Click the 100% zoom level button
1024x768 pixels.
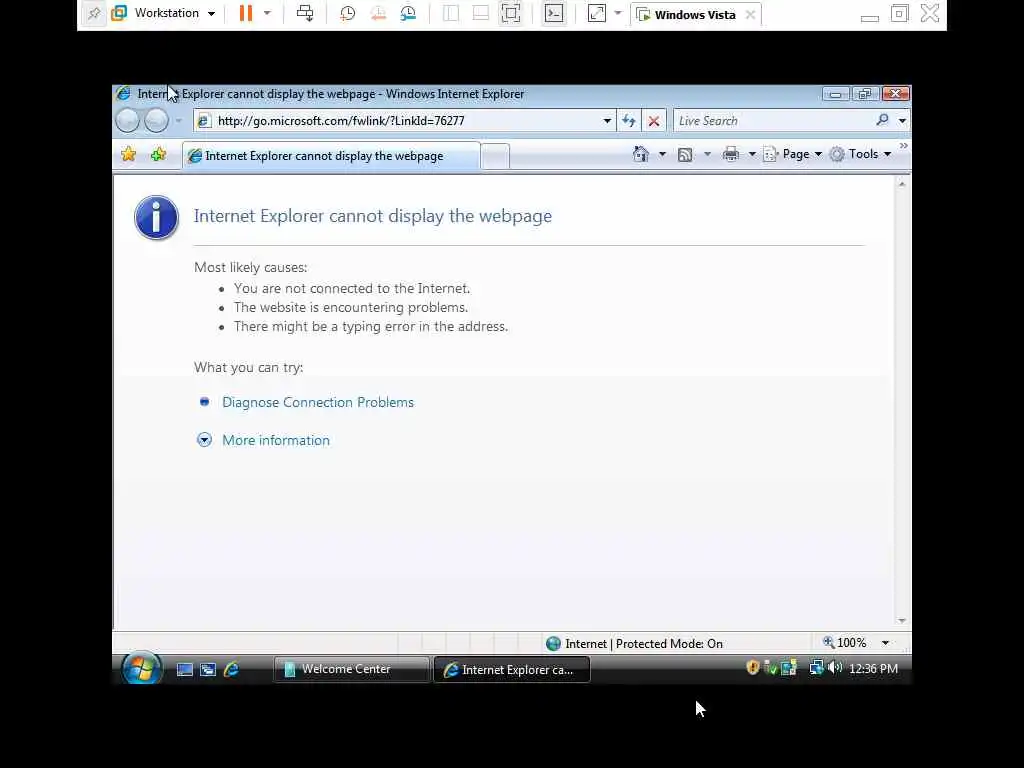844,643
